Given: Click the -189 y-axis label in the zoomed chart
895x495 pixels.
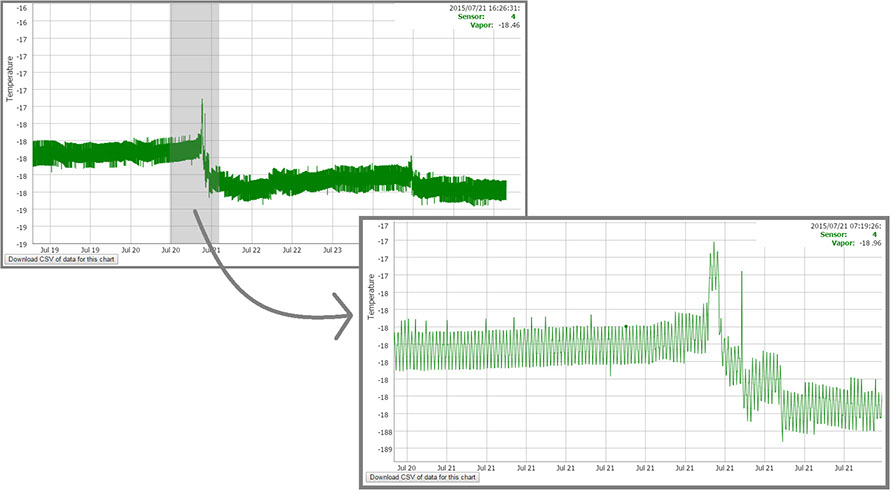Looking at the screenshot, I should coord(383,449).
